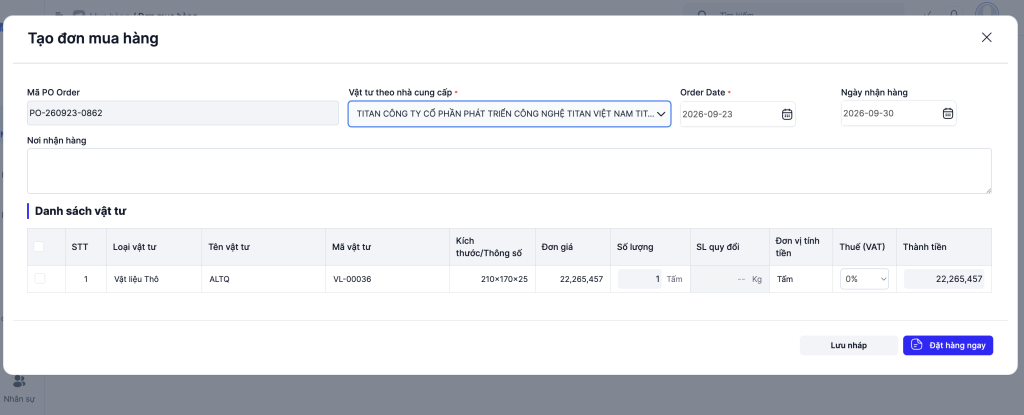Click the Ngày nhận hàng date field
The image size is (1024, 415).
click(x=899, y=113)
